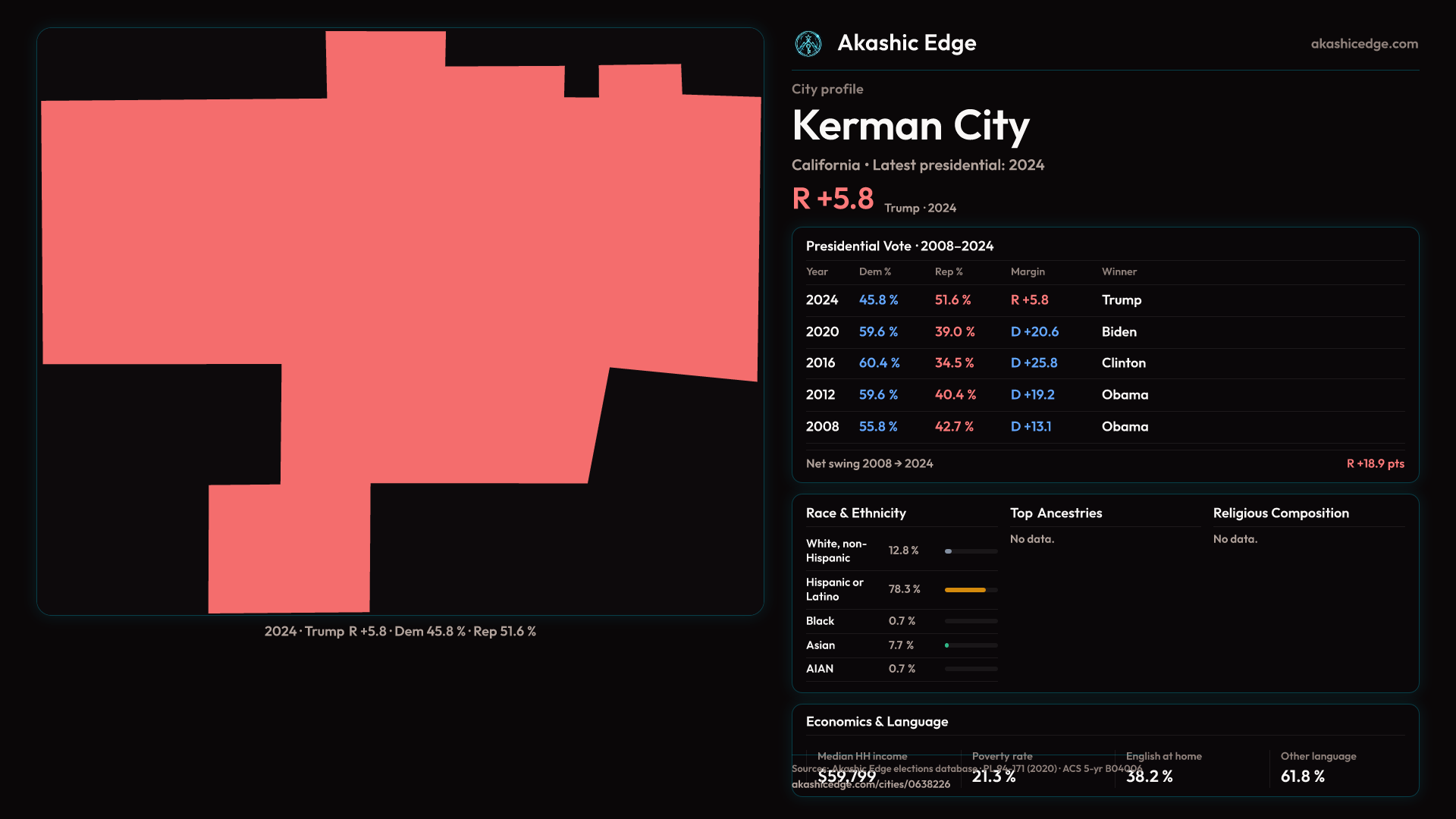
Task: Click the Top Ancestries section heading
Action: pyautogui.click(x=1056, y=513)
